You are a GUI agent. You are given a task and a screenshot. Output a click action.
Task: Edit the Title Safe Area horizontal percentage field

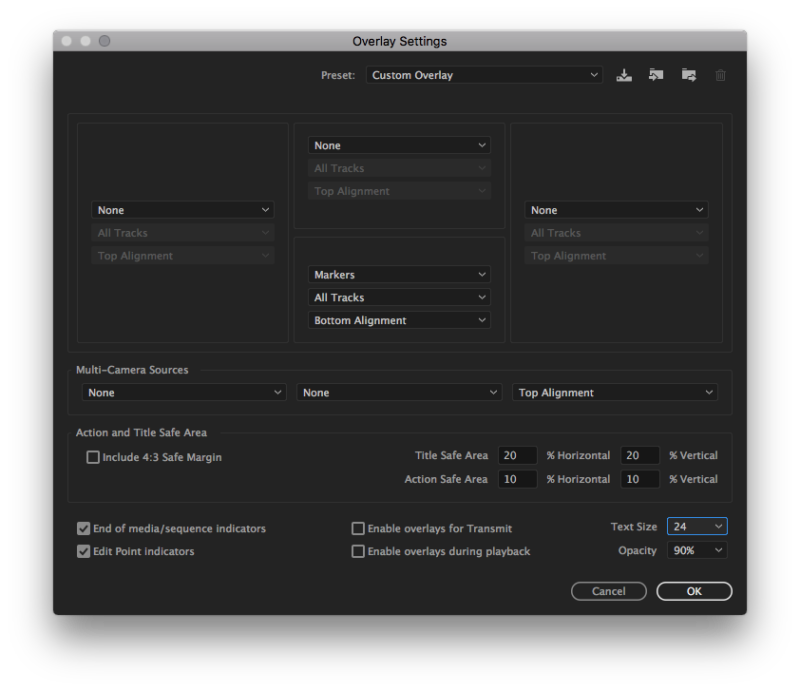click(x=517, y=455)
